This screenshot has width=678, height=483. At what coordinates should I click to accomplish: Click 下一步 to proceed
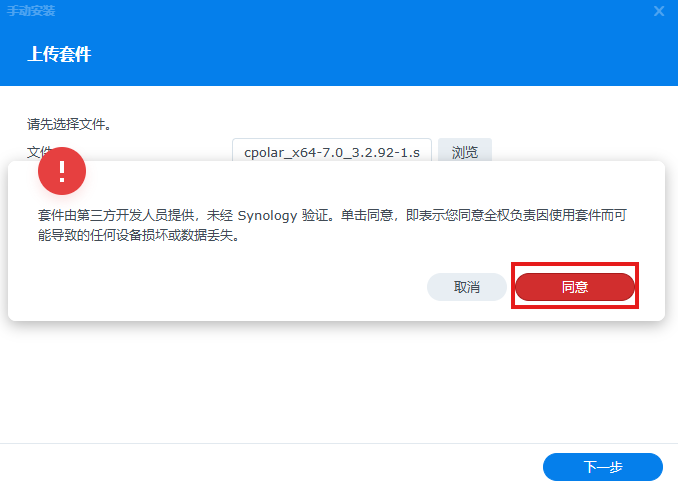[602, 467]
